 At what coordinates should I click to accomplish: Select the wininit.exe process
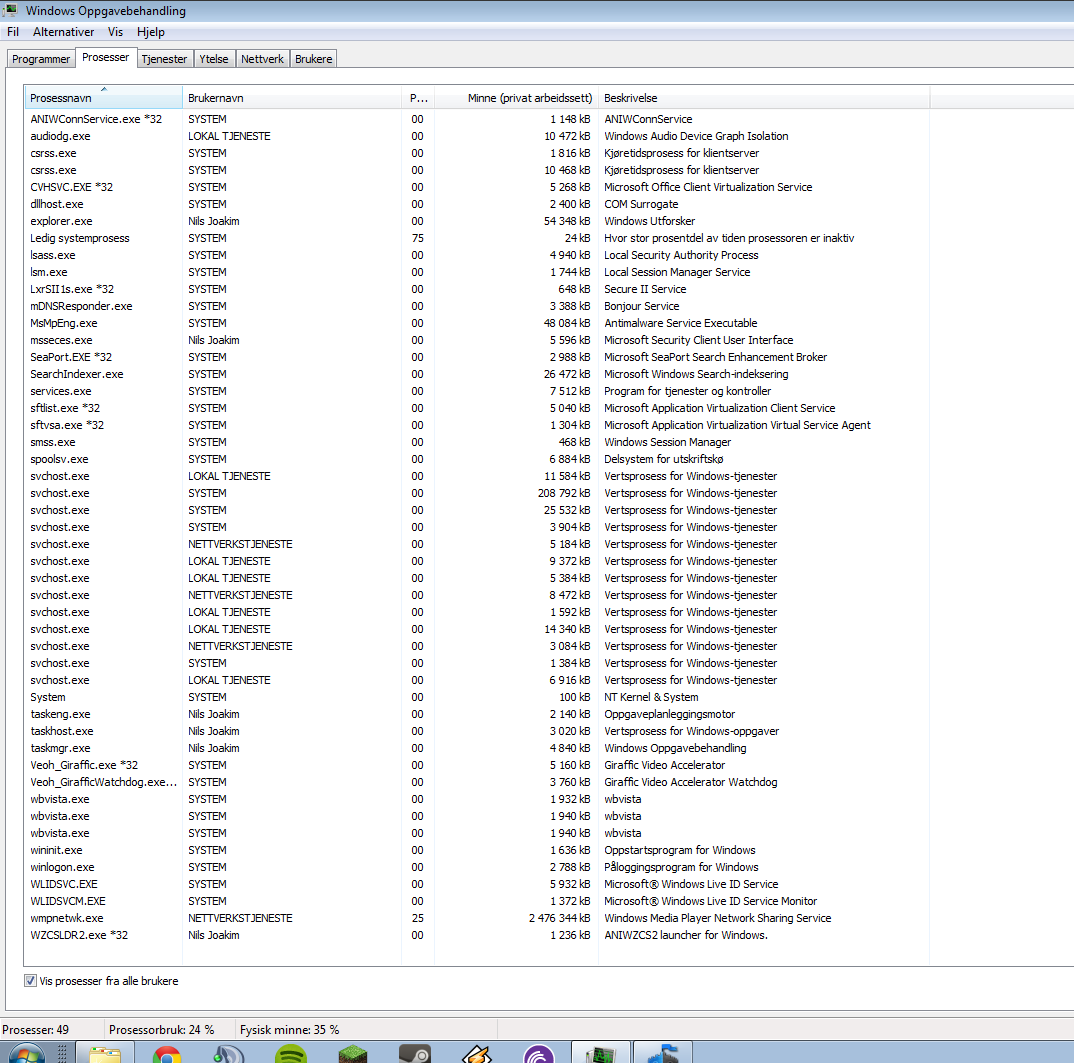476,850
